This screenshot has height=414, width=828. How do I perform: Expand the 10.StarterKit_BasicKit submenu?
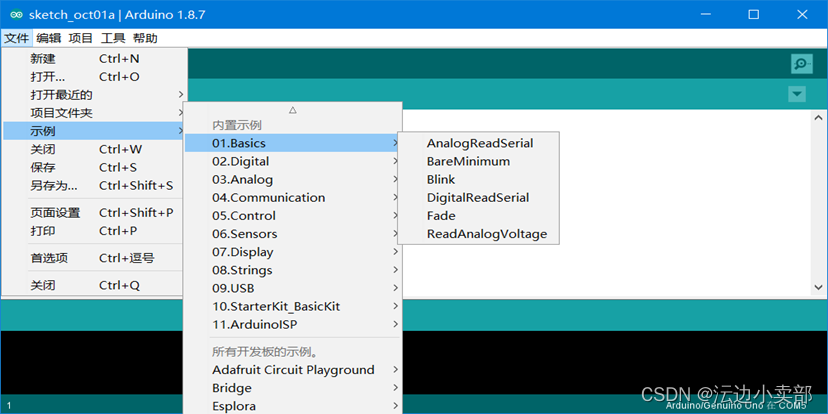point(293,306)
